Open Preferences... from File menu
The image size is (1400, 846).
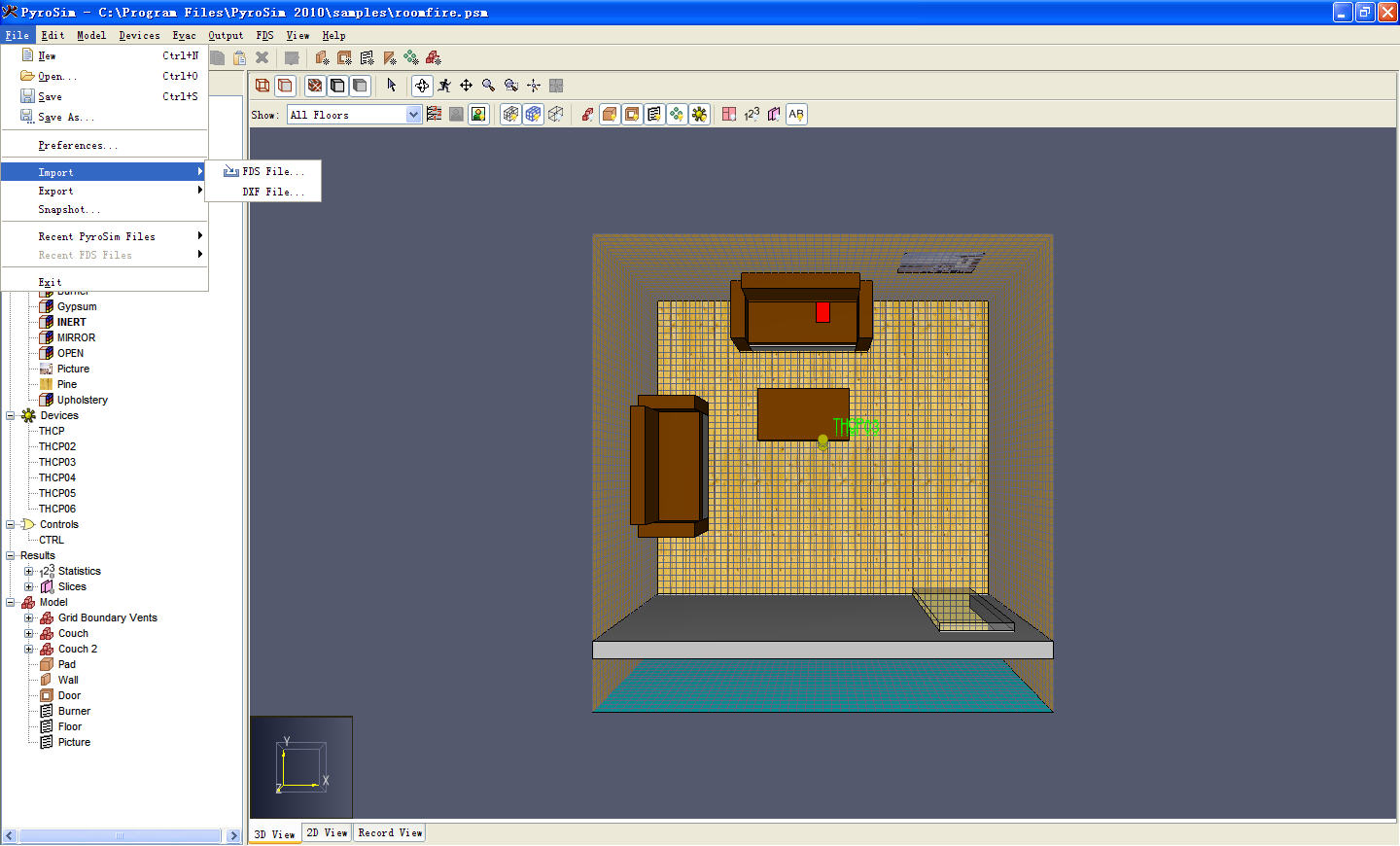point(104,145)
